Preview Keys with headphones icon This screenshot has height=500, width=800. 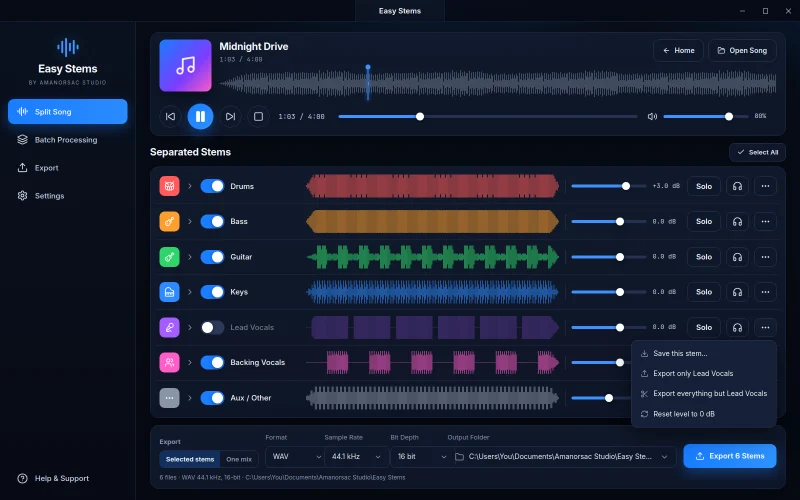737,292
